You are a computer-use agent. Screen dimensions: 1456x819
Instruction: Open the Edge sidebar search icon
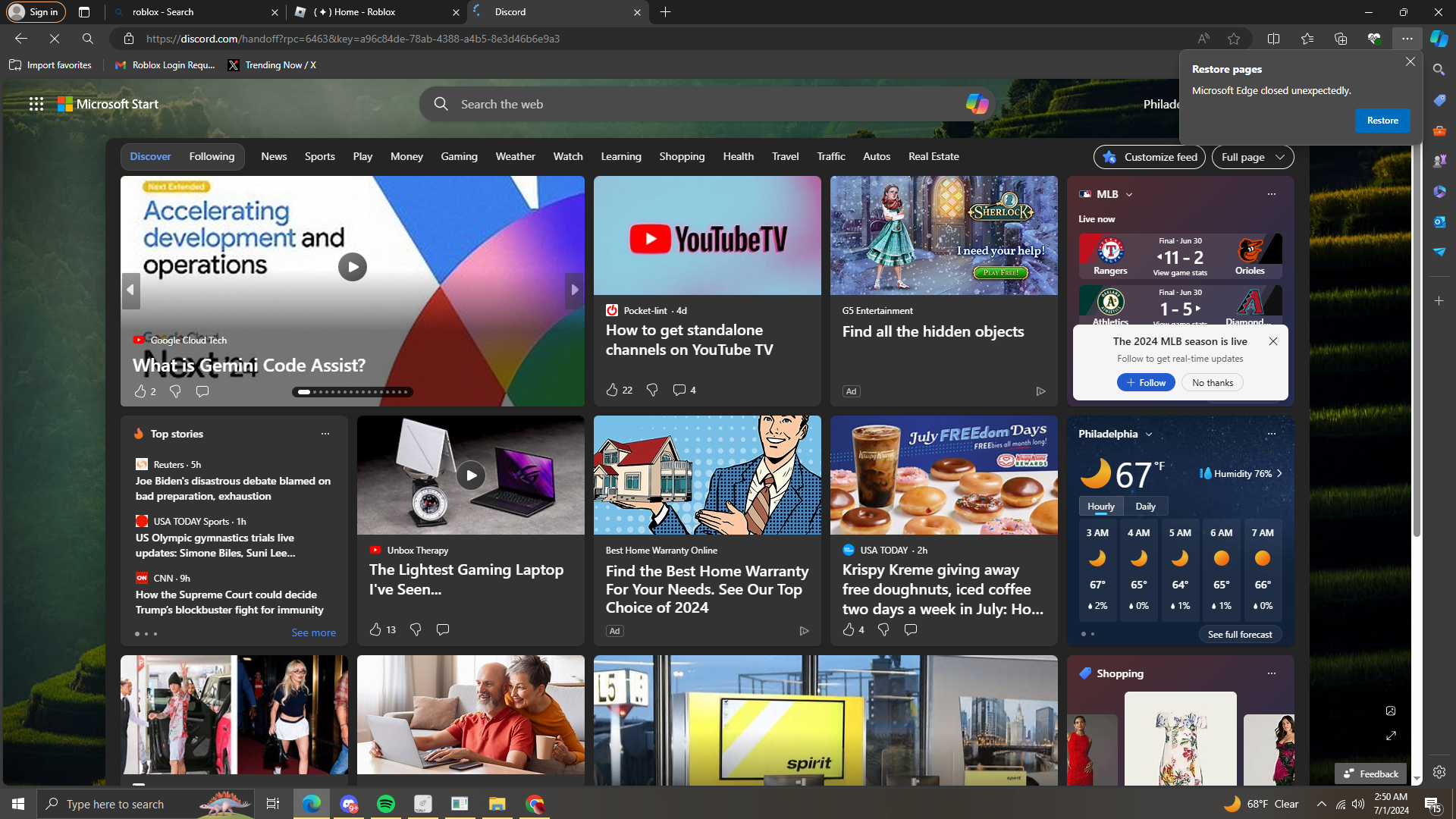(1439, 70)
